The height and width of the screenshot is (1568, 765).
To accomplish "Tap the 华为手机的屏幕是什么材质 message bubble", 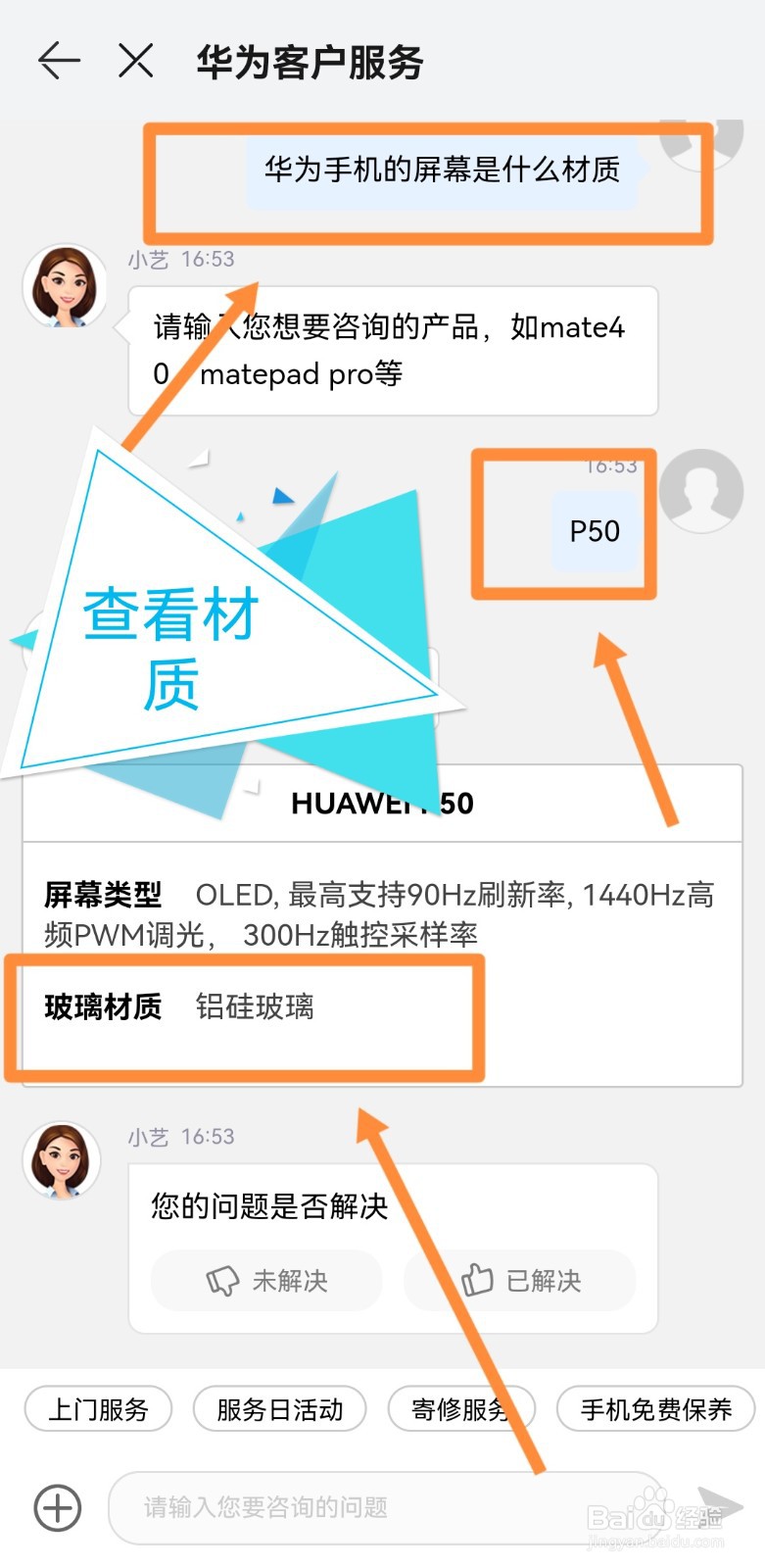I will tap(442, 170).
